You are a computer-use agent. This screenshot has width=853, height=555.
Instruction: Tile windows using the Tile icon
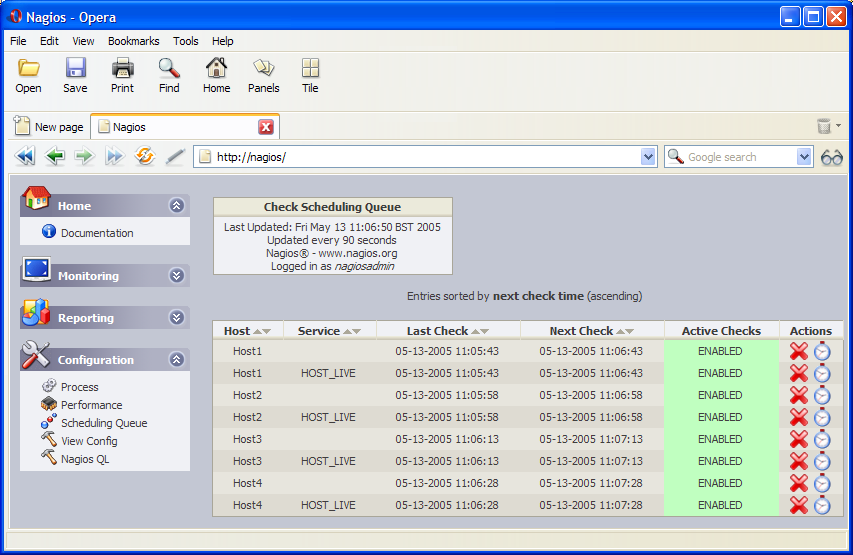(x=310, y=69)
